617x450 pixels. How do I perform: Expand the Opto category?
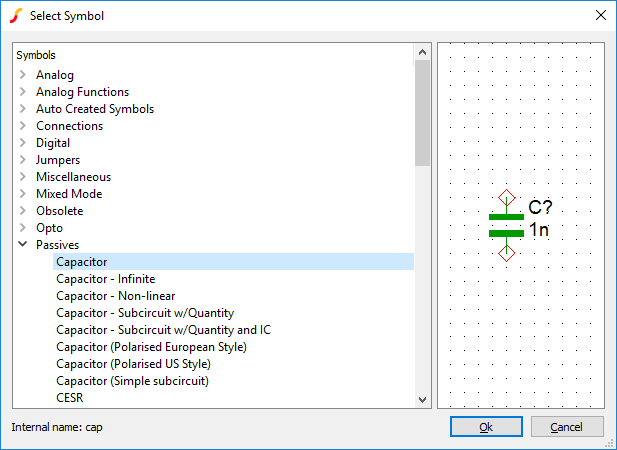[x=23, y=228]
